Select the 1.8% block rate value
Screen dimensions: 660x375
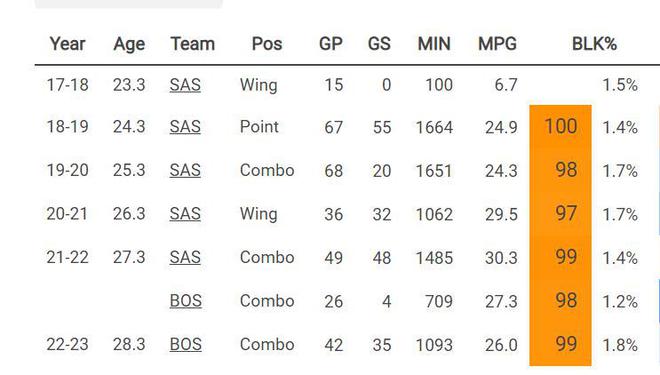tap(620, 345)
